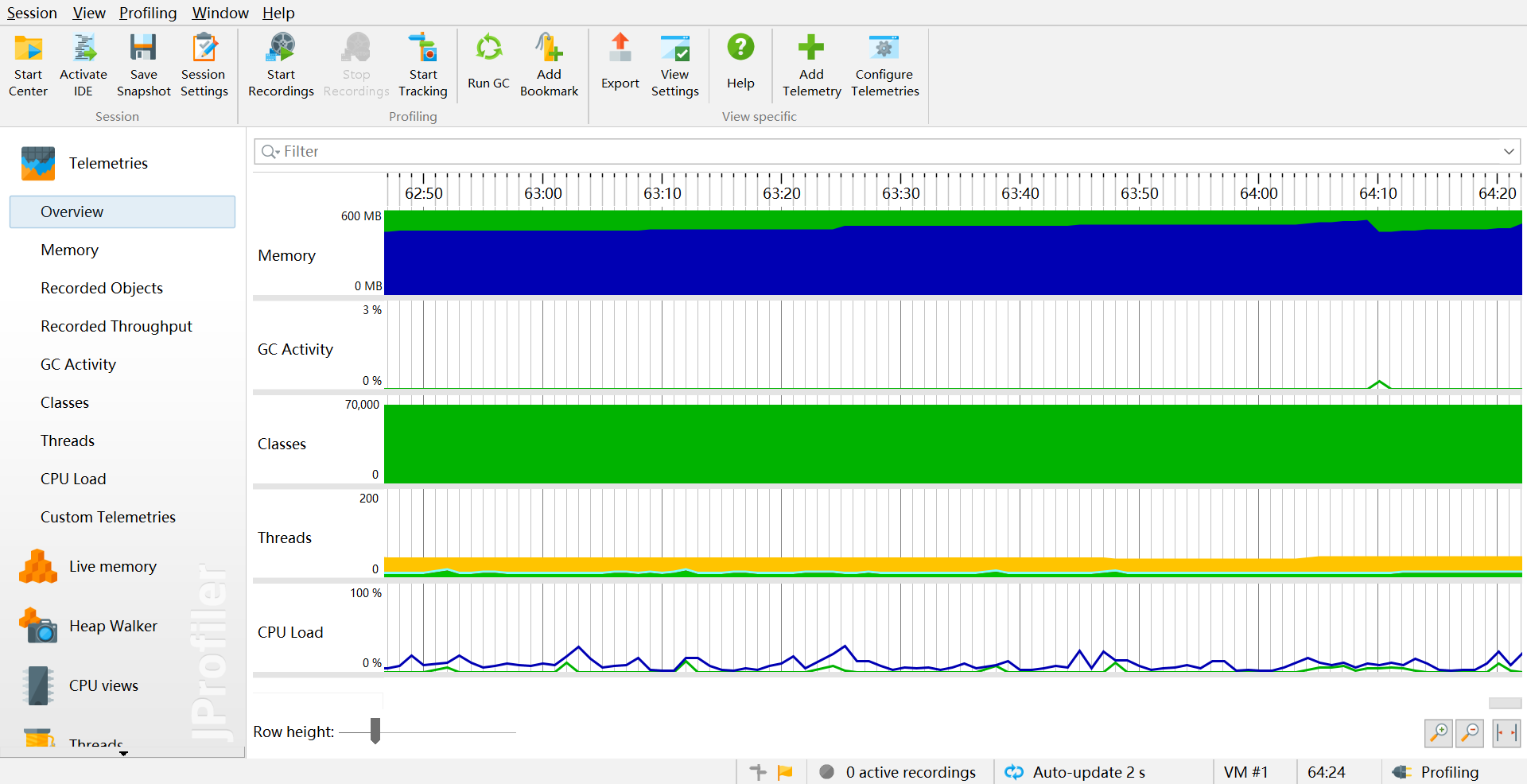The height and width of the screenshot is (784, 1527).
Task: Click the flag icon in status bar
Action: [785, 772]
